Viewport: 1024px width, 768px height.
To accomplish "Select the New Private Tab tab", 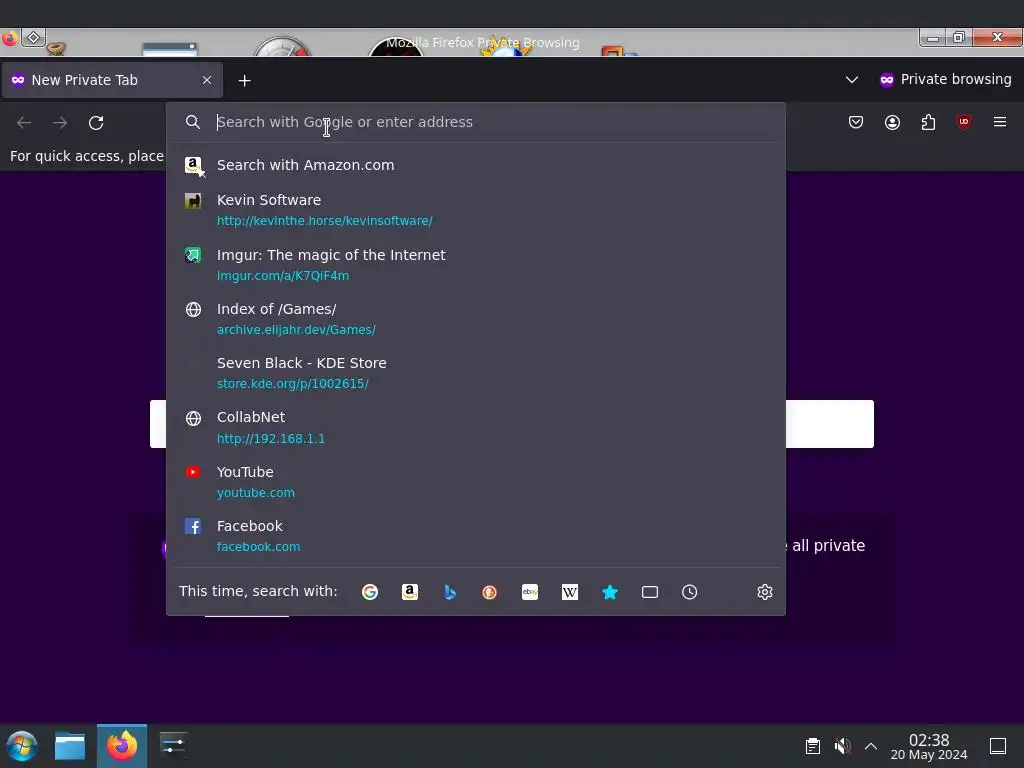I will 112,80.
